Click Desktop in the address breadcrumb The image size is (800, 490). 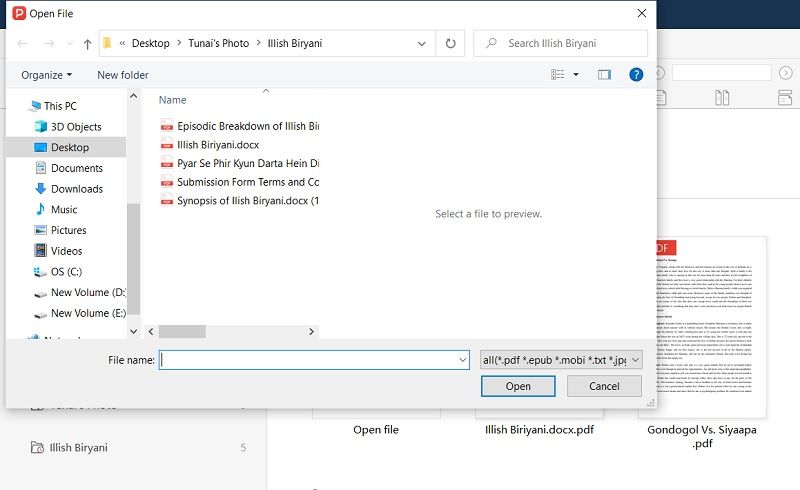[151, 43]
